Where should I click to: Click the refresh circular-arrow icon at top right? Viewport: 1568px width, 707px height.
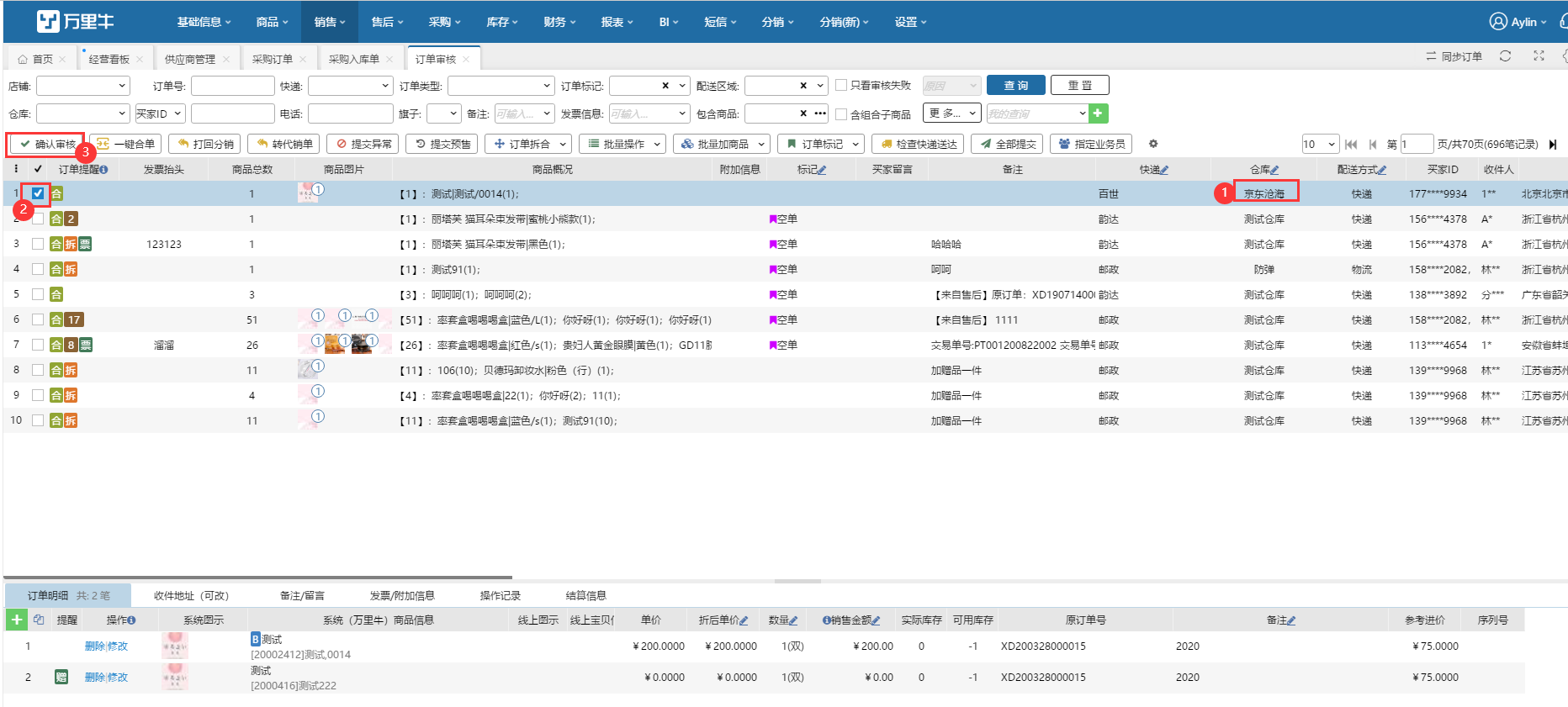[x=1505, y=56]
